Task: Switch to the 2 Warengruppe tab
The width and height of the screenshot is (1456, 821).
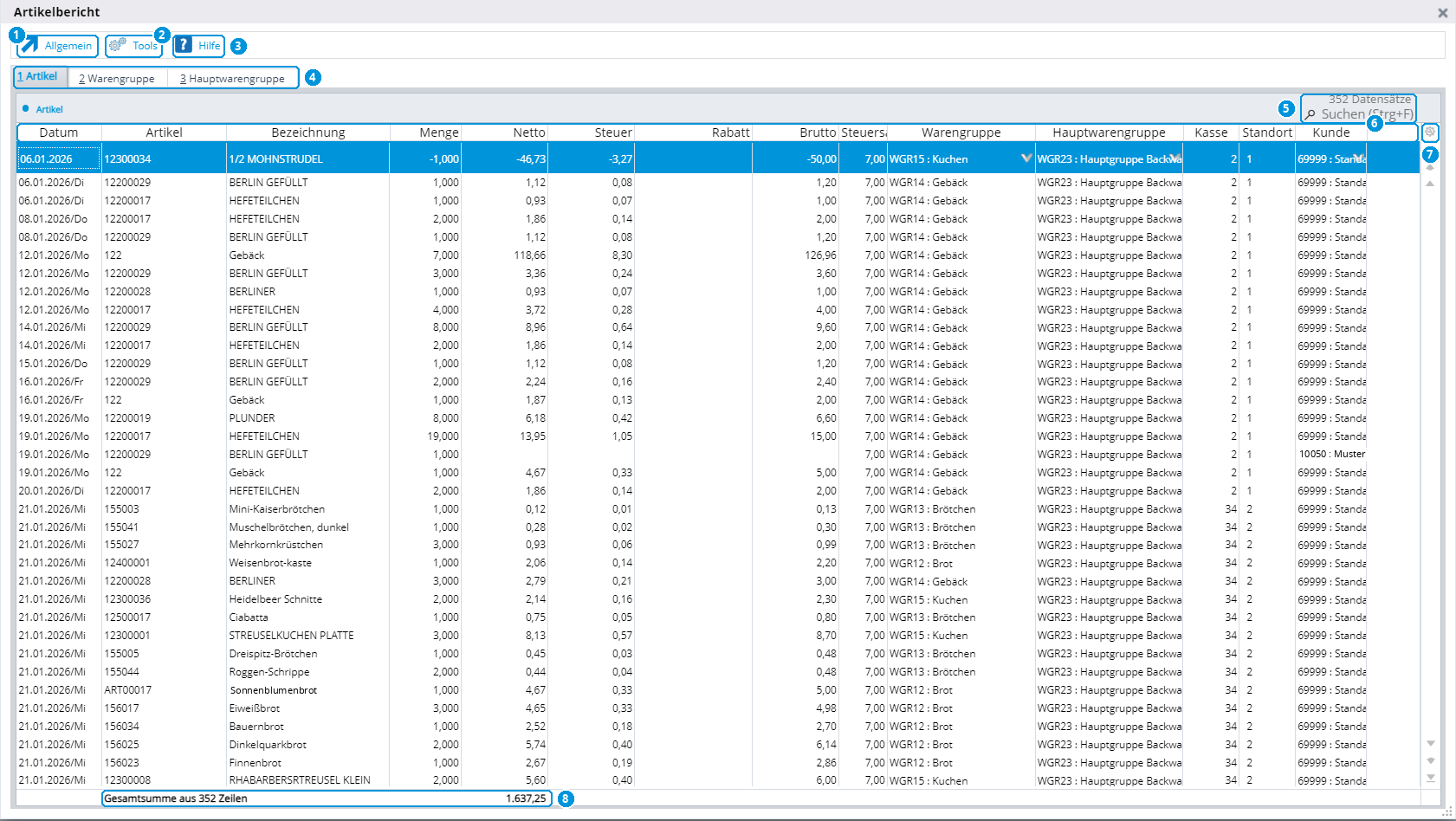Action: [117, 79]
